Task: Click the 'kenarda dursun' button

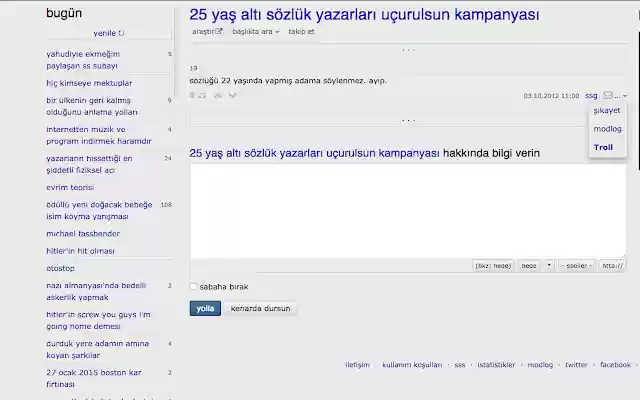Action: [x=260, y=308]
